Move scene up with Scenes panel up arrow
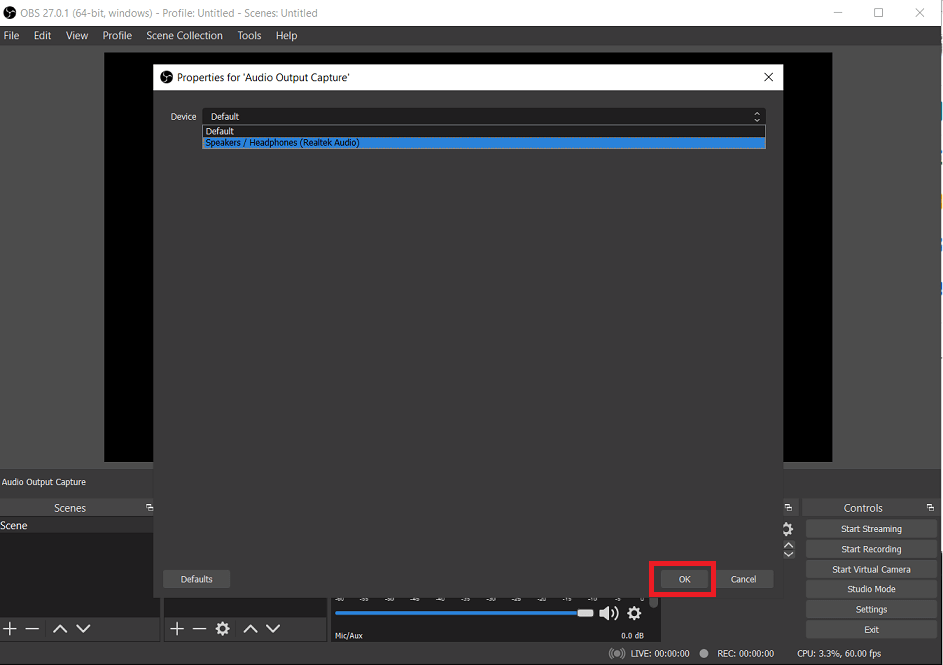The image size is (943, 665). [x=60, y=629]
